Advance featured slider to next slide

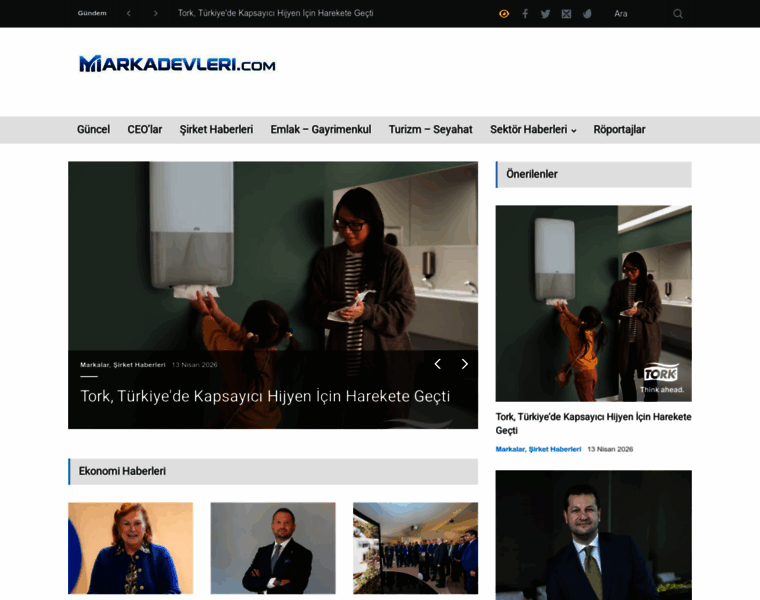[x=464, y=364]
